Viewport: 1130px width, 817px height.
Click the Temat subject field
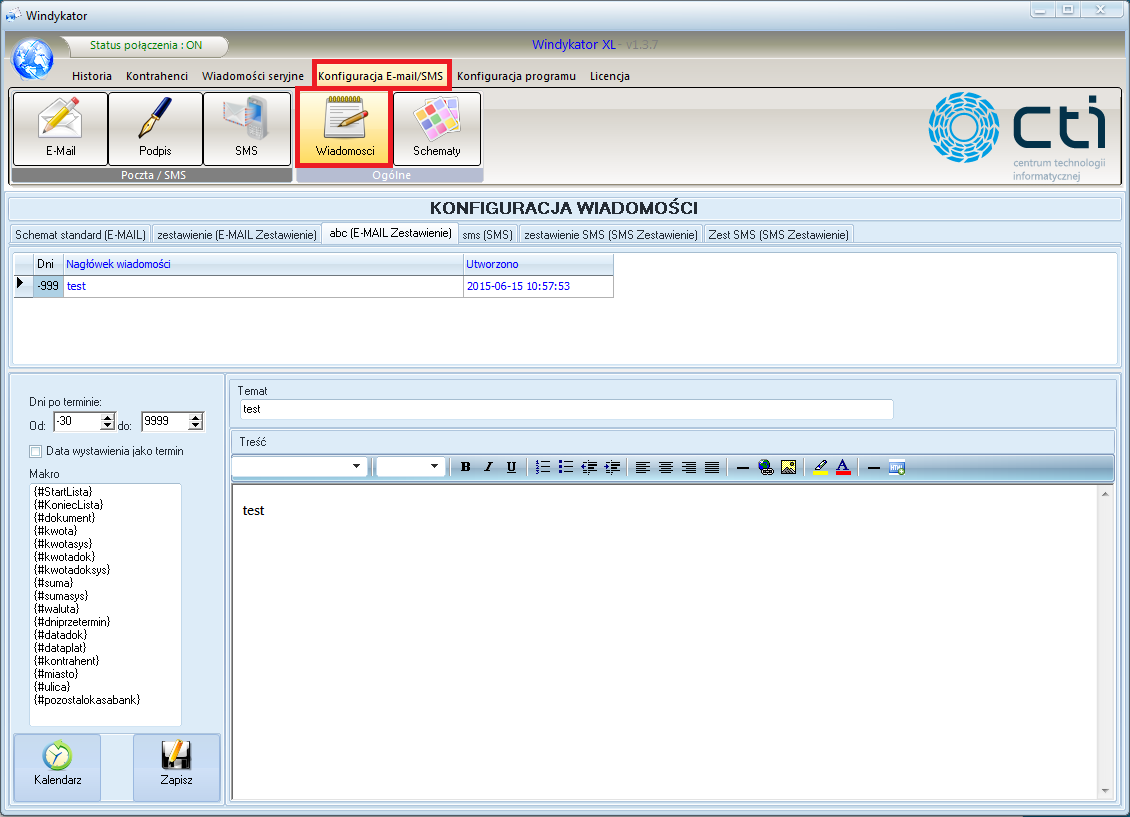coord(566,409)
